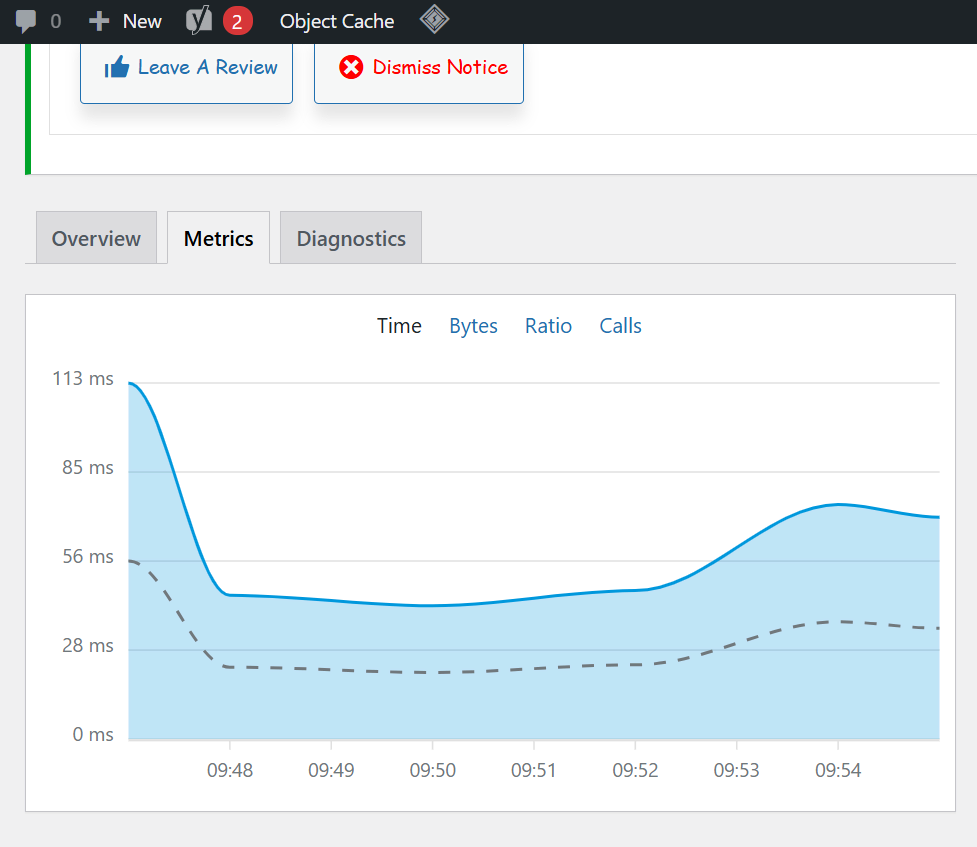Open the diamond-shaped plugin icon in admin bar
977x847 pixels.
click(x=434, y=19)
